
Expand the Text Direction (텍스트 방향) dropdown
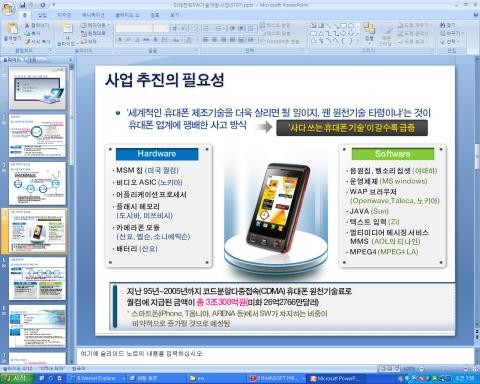click(x=276, y=25)
